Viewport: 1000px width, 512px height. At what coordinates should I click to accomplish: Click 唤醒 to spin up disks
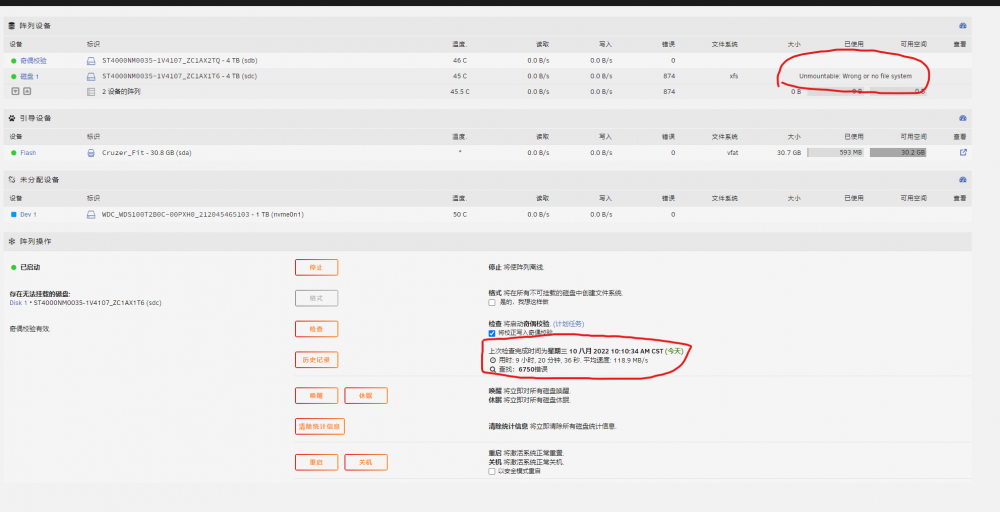(316, 395)
